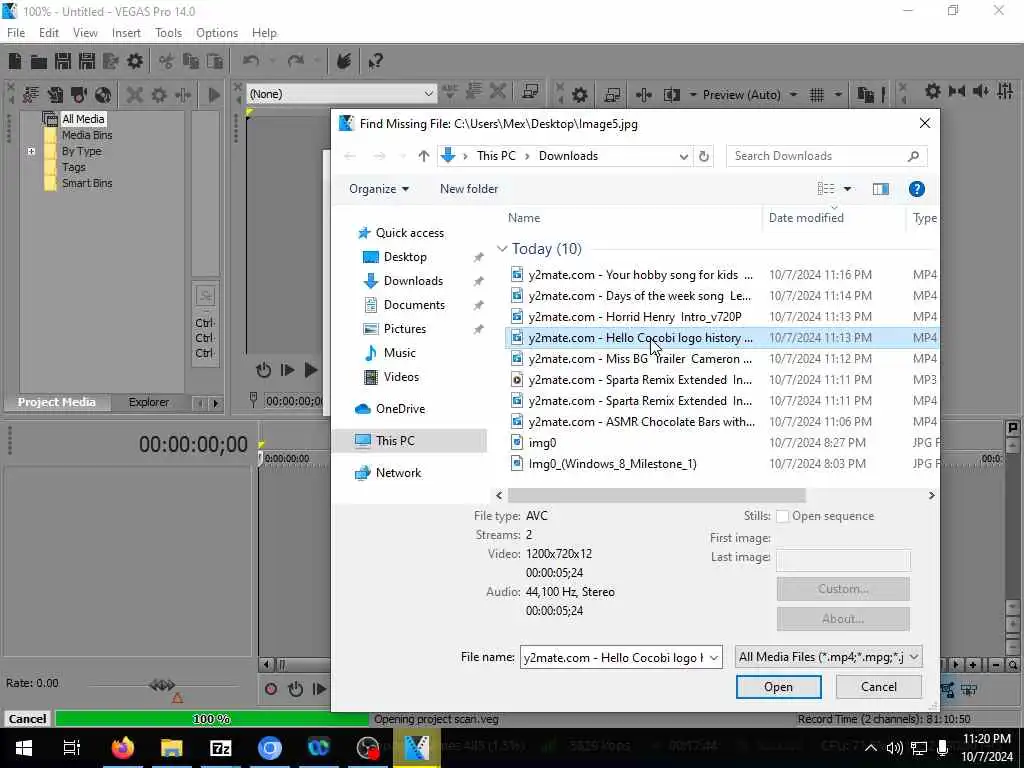
Task: Click the Copy Snapshot to clipboard icon
Action: [865, 95]
